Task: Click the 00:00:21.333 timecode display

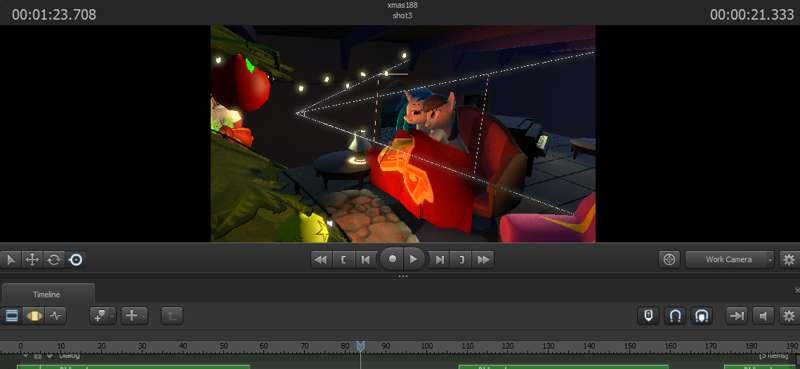Action: [x=752, y=15]
